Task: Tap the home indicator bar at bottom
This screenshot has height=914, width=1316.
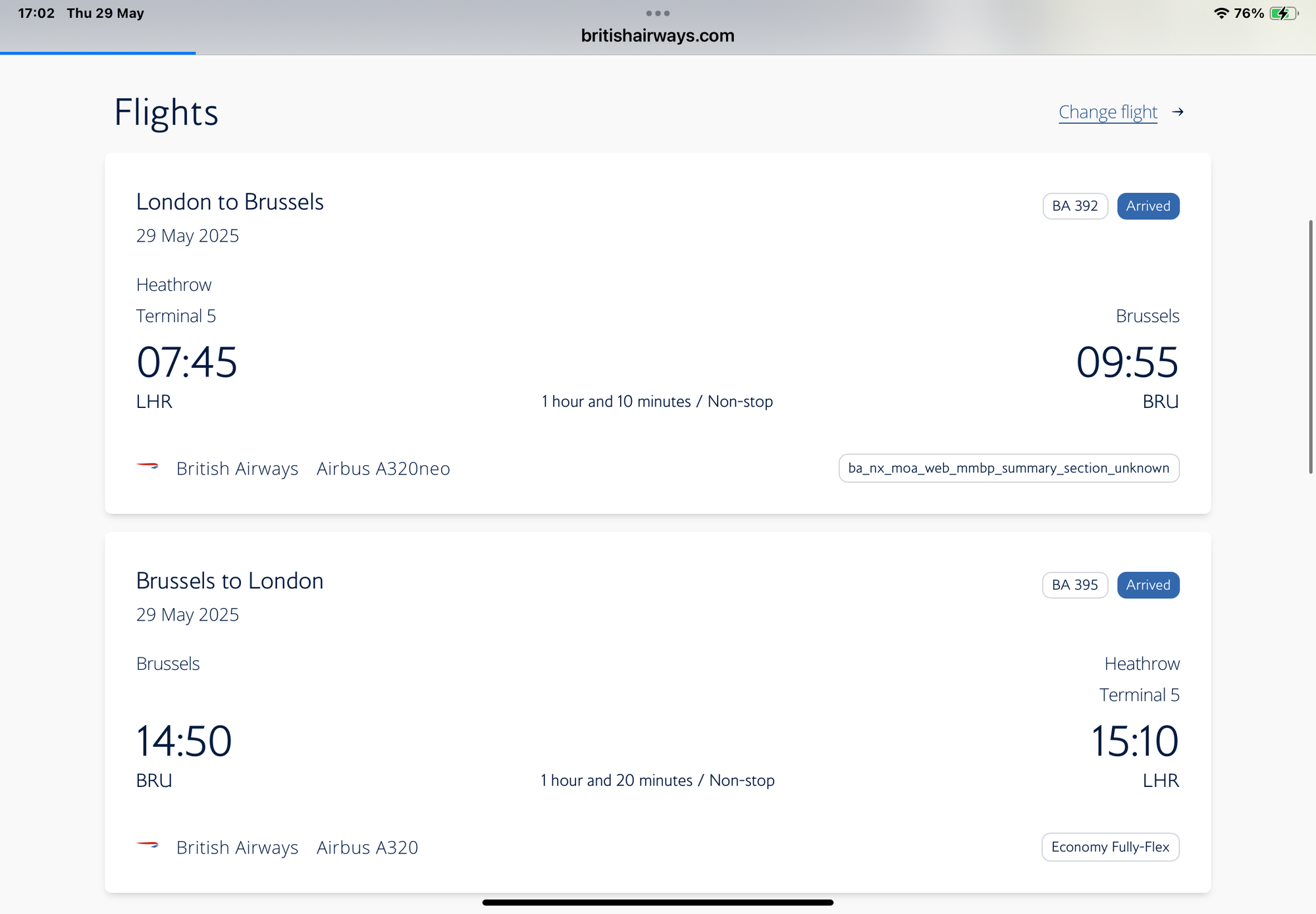Action: (658, 902)
